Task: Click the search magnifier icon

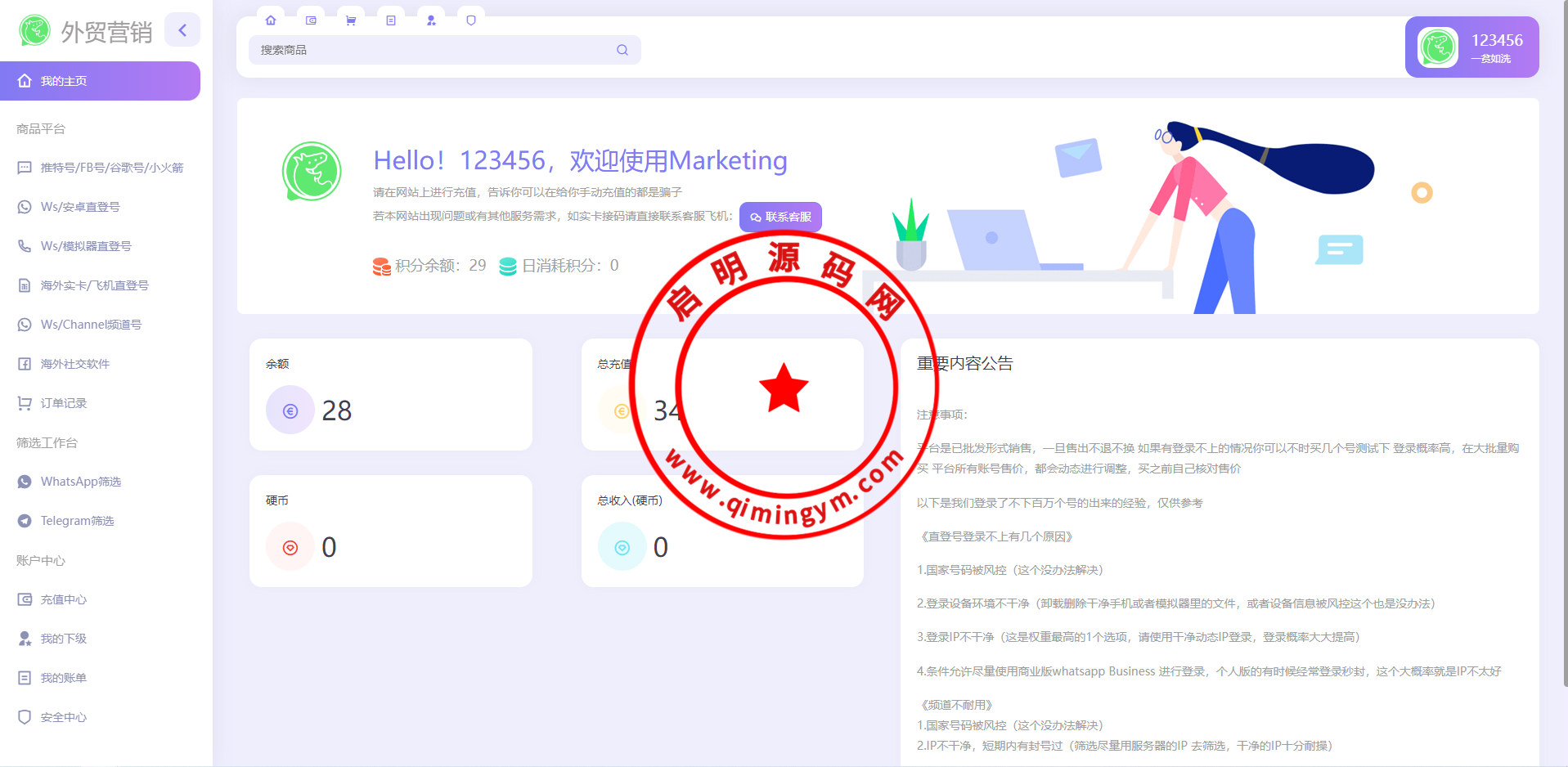Action: coord(622,50)
